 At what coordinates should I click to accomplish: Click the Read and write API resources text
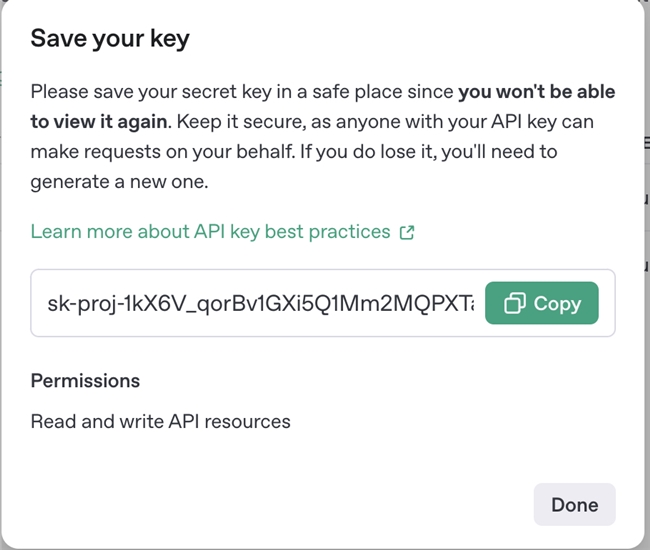pyautogui.click(x=160, y=421)
